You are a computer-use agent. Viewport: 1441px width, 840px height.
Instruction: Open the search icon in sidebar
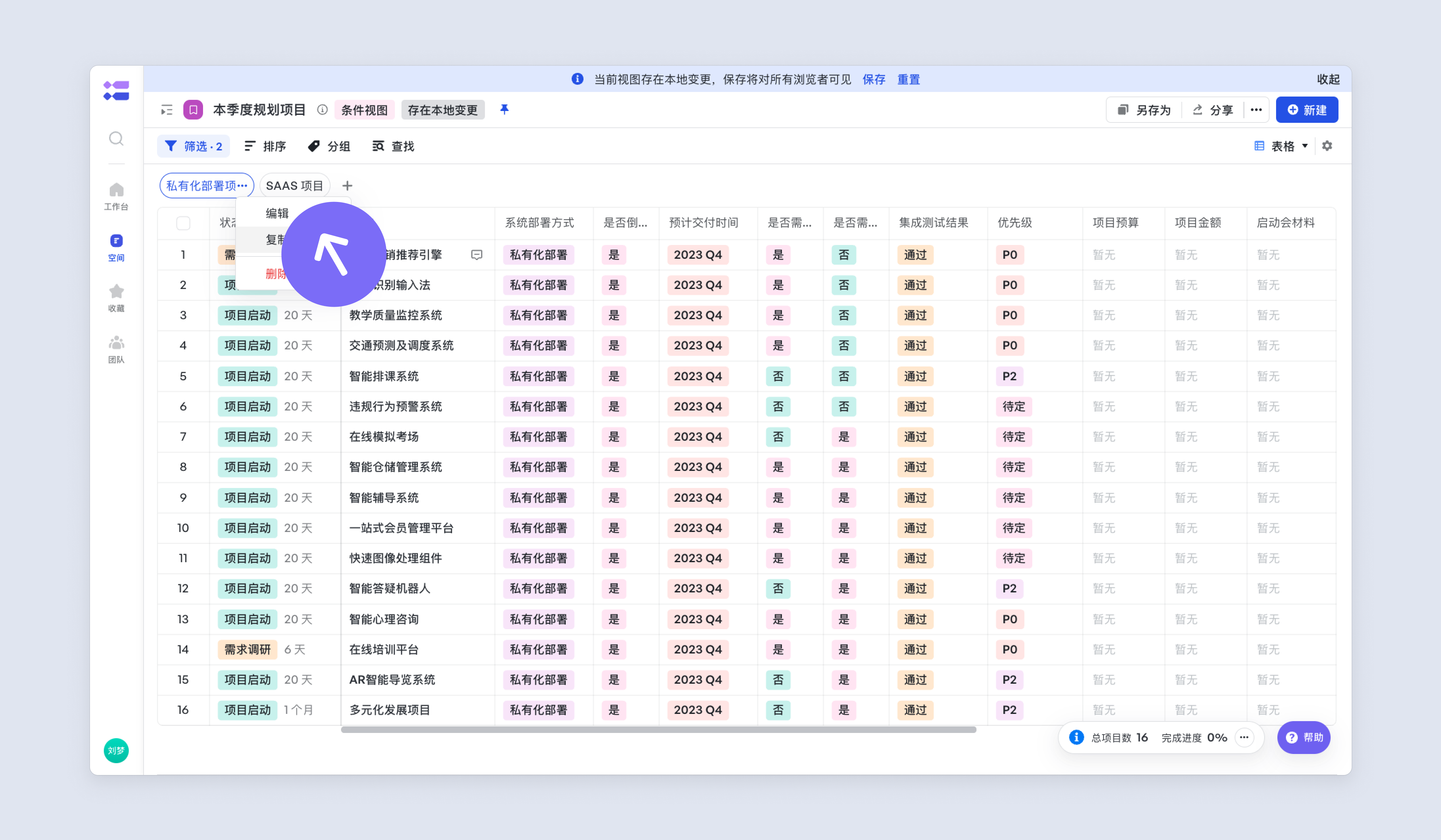pos(116,138)
